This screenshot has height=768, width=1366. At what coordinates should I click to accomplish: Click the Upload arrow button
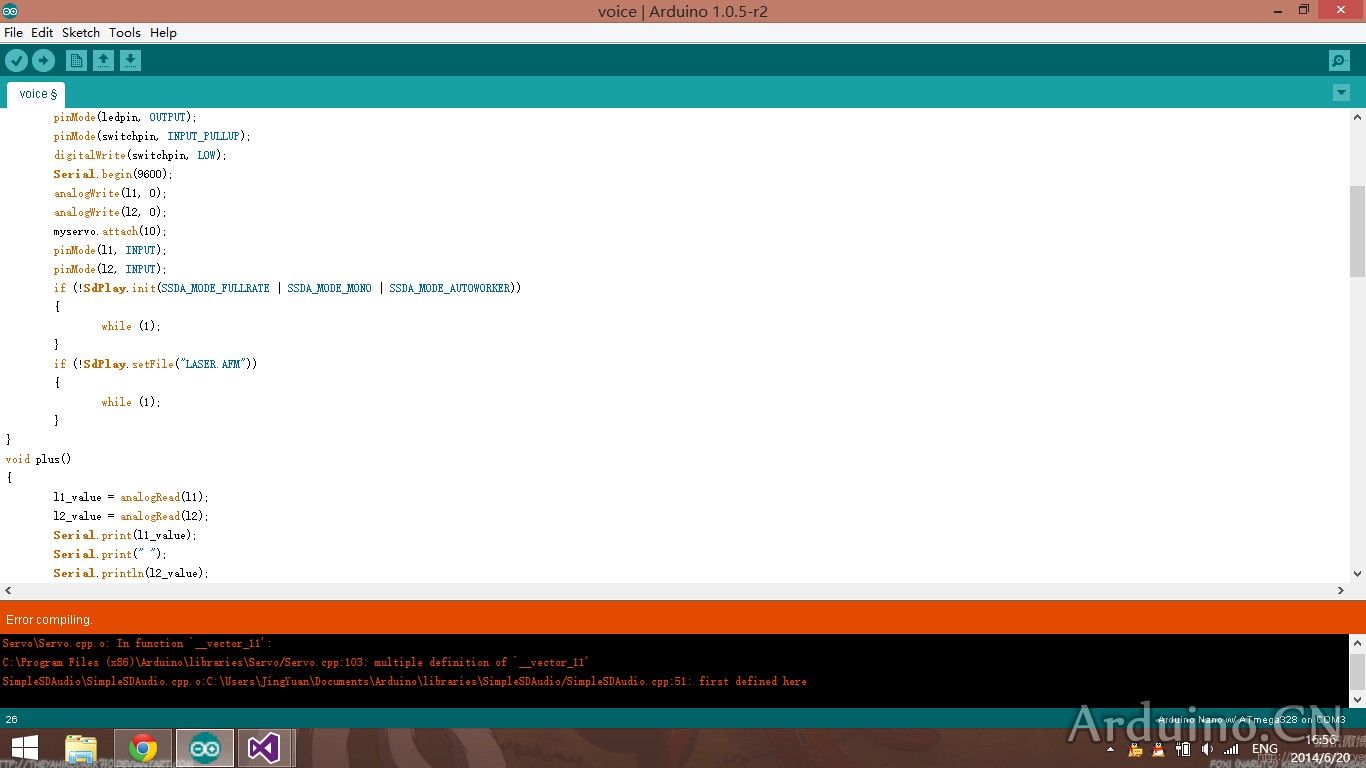pyautogui.click(x=43, y=61)
